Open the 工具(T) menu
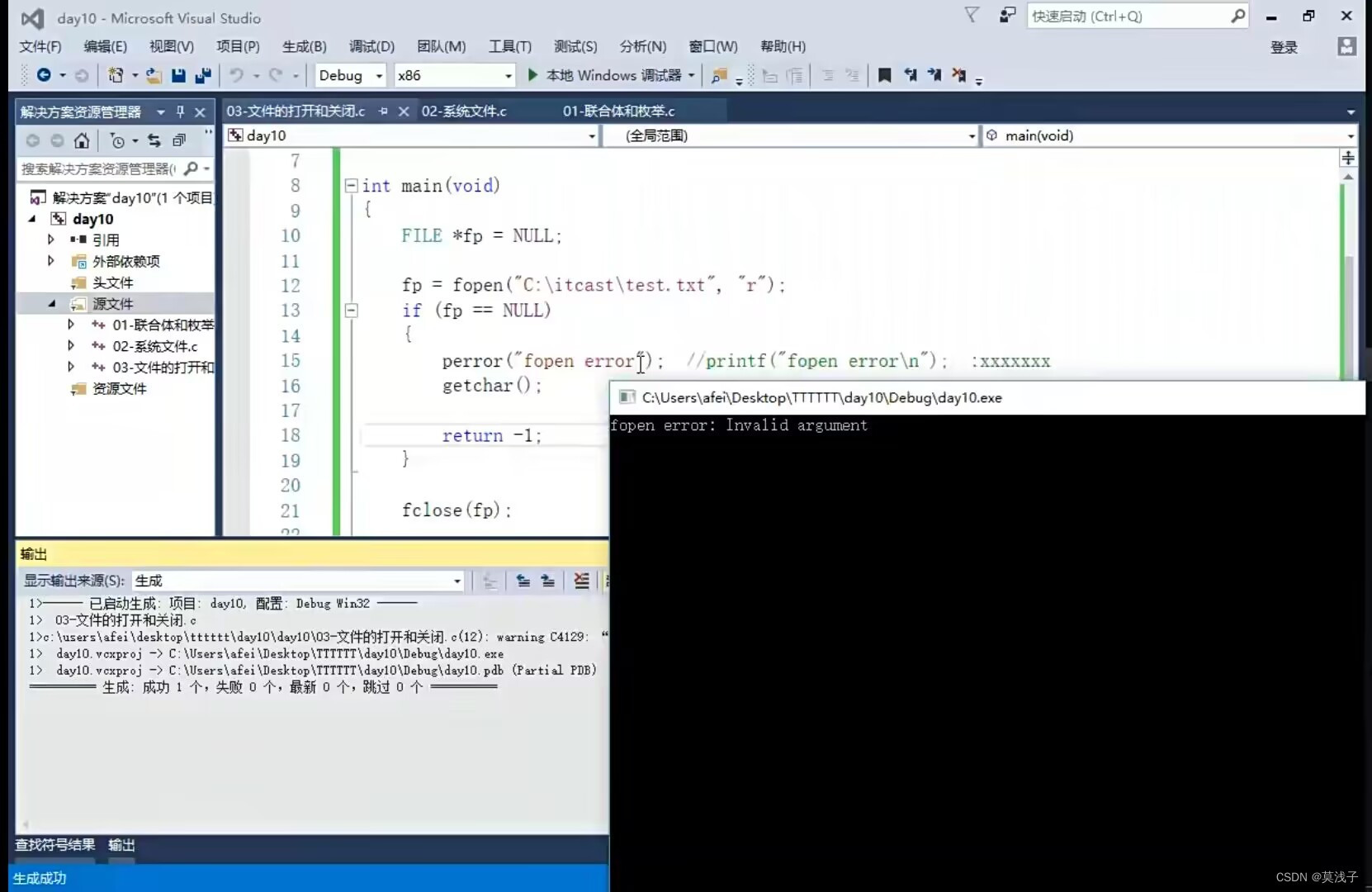Viewport: 1372px width, 892px height. click(x=510, y=46)
